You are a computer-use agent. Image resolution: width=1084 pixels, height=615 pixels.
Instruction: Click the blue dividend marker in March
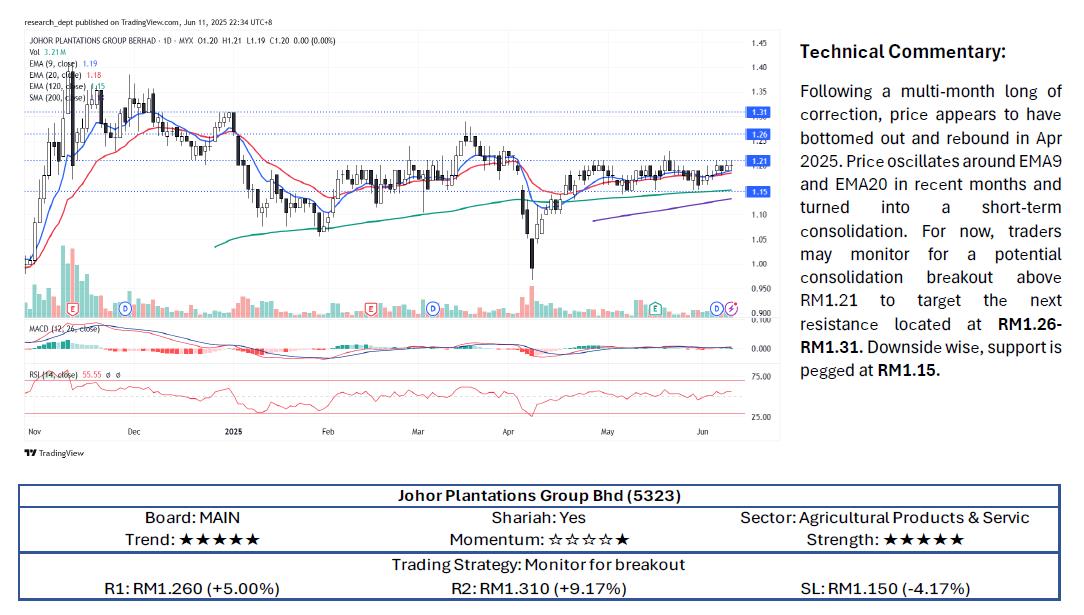pos(433,308)
